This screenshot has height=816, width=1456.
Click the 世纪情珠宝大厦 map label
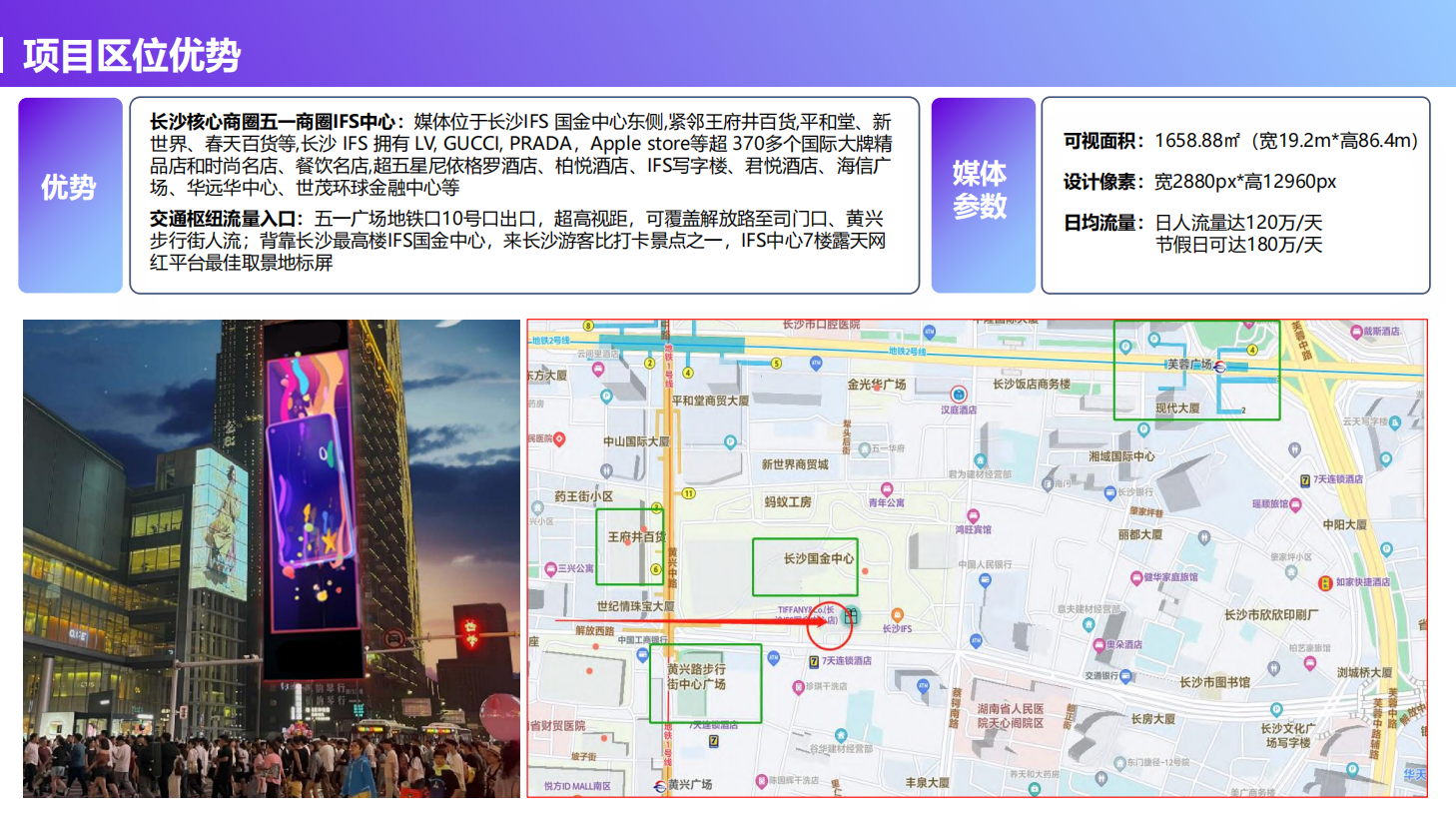pyautogui.click(x=636, y=606)
